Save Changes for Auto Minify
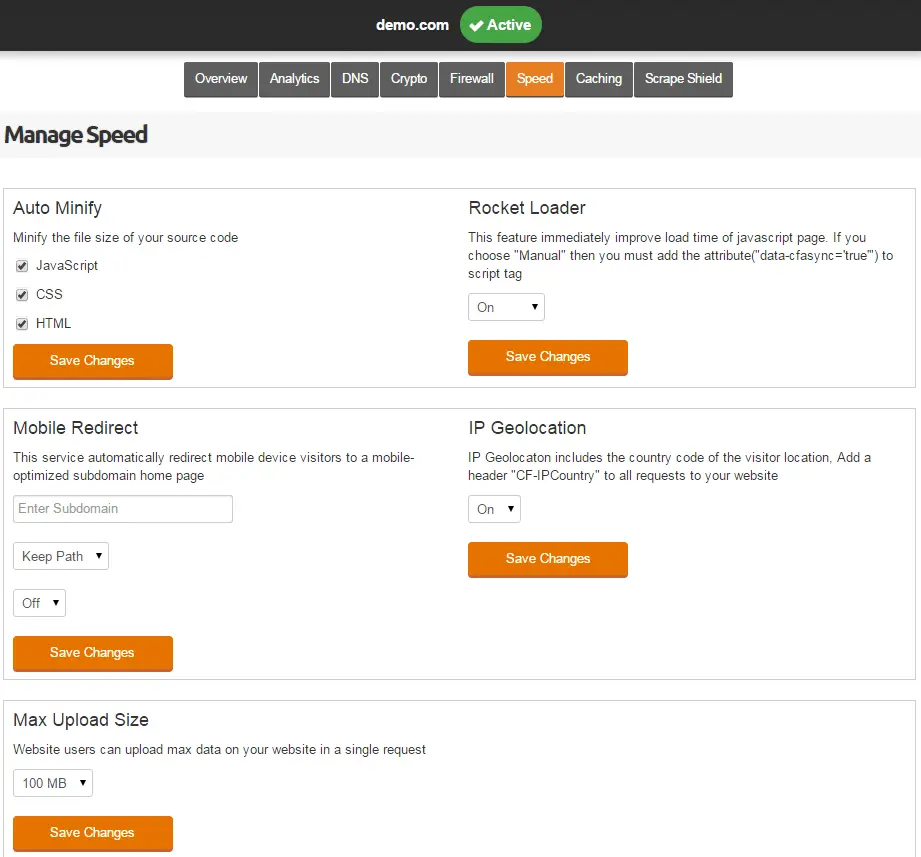The height and width of the screenshot is (857, 921). coord(93,361)
